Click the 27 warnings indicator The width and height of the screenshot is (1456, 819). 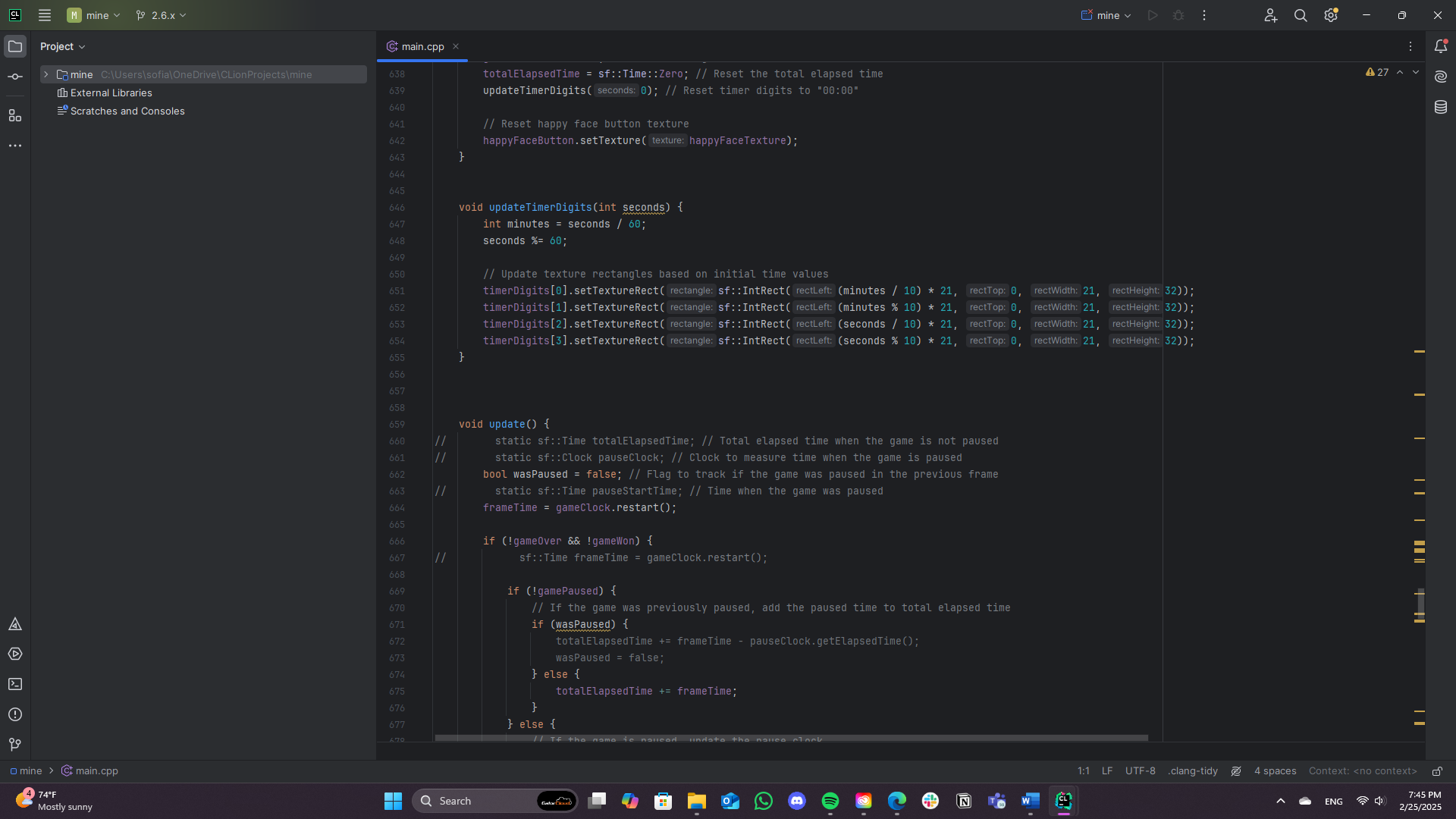pos(1377,72)
